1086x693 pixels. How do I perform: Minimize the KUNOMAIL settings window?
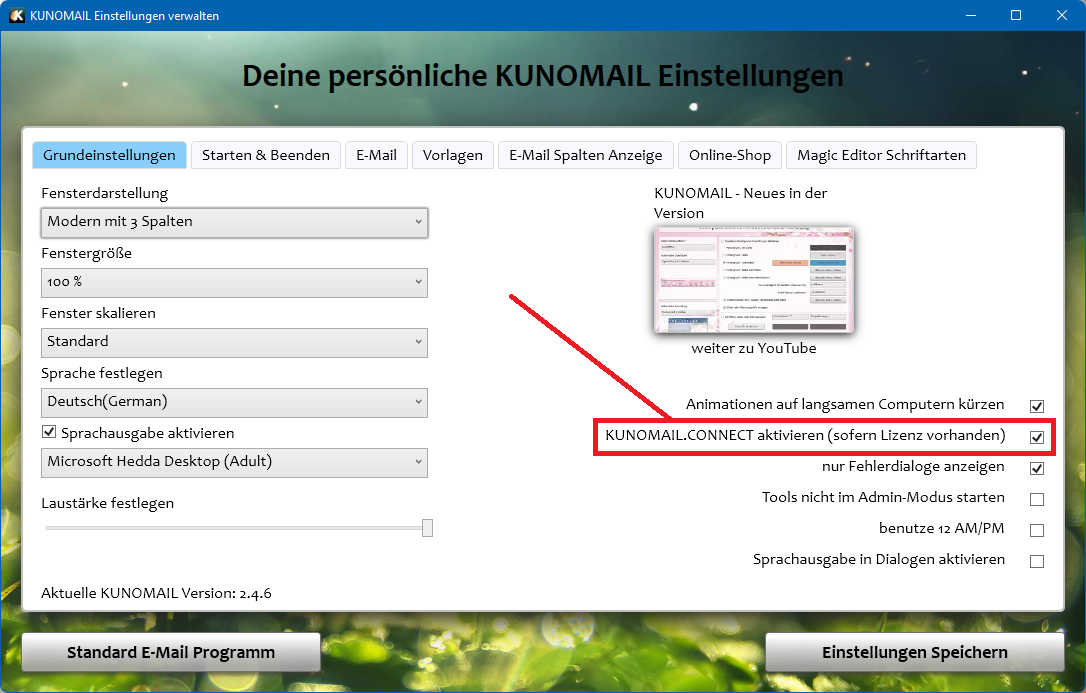pos(971,15)
